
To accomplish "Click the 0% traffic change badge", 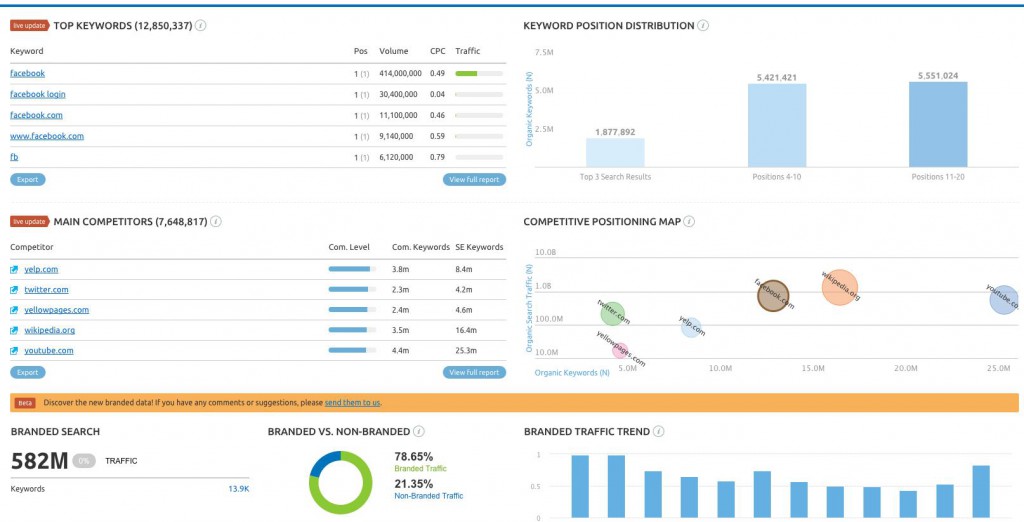I will (84, 461).
